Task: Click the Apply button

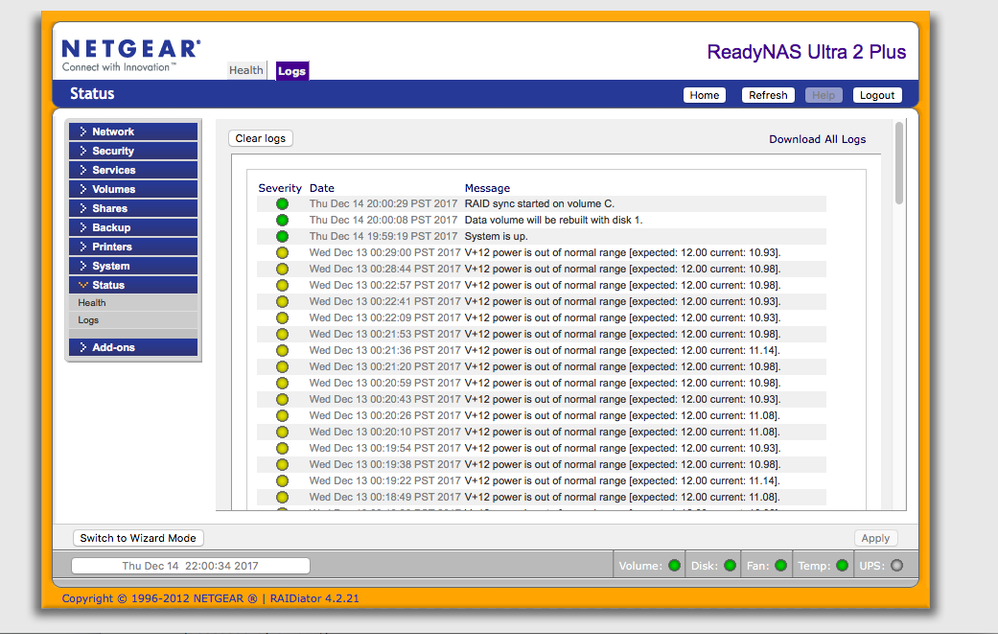Action: click(875, 538)
